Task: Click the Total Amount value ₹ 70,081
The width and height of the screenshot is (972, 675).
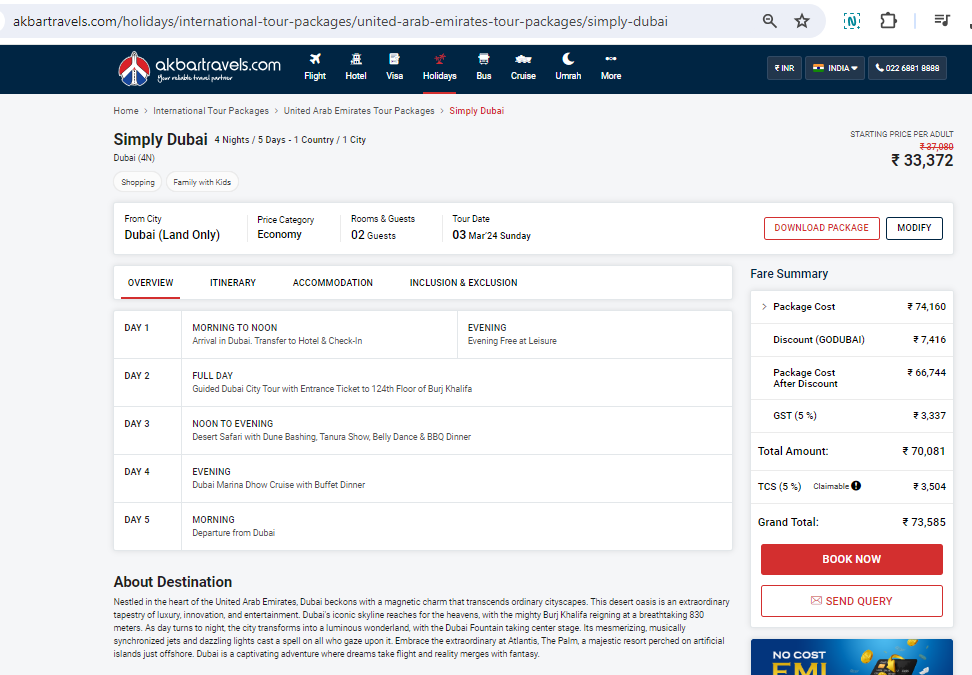Action: 924,451
